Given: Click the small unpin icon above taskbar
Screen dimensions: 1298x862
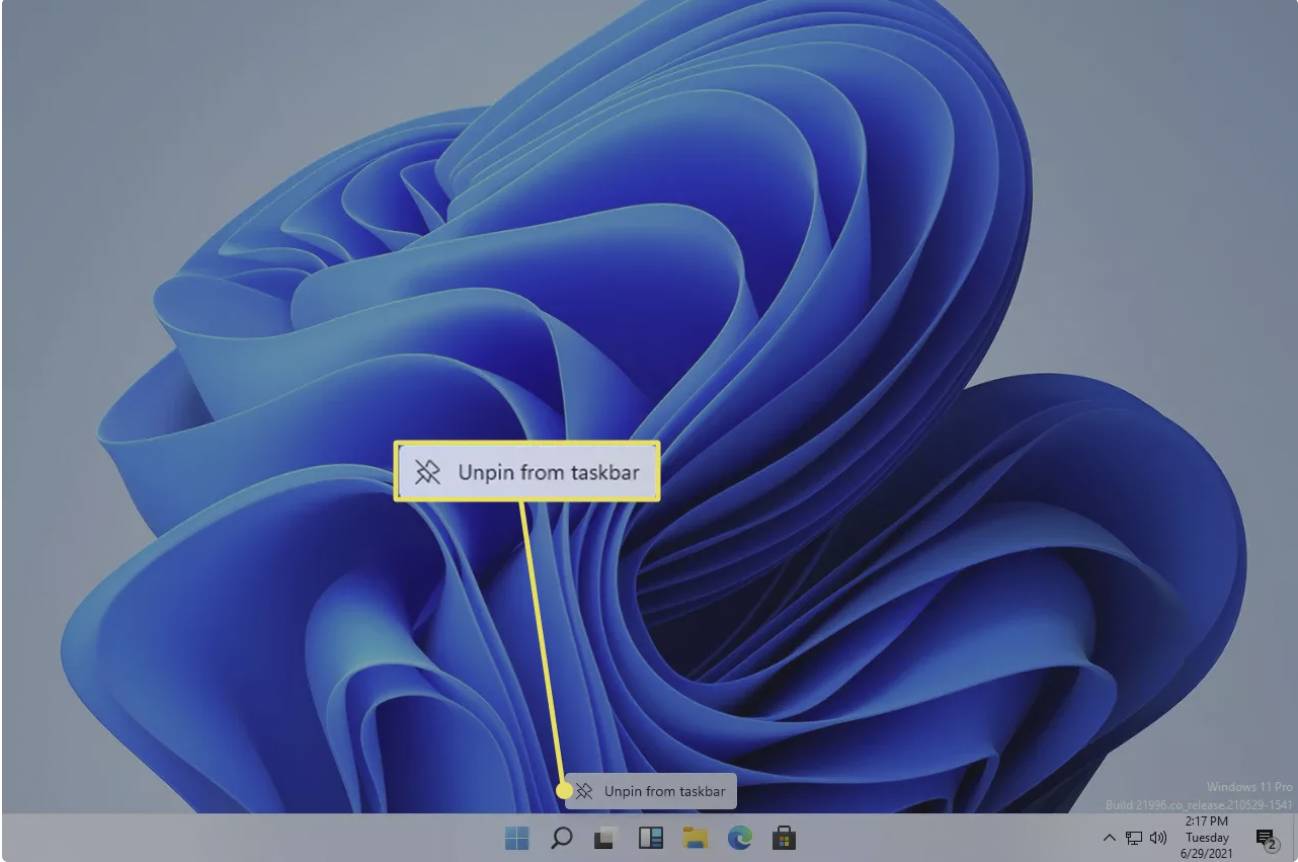Looking at the screenshot, I should click(x=585, y=791).
